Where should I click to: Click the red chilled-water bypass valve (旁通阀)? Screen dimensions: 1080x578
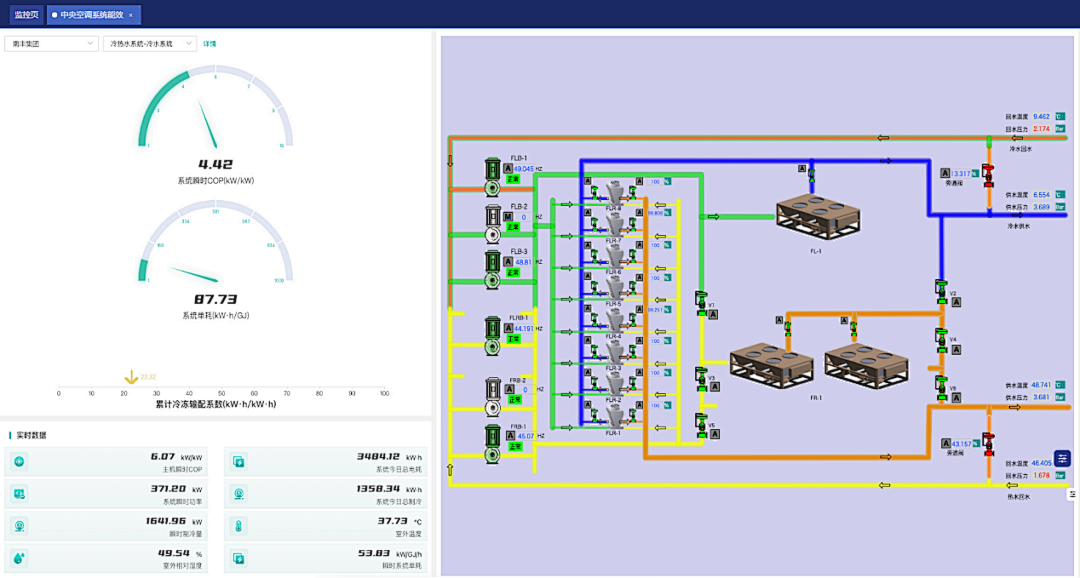pyautogui.click(x=988, y=175)
